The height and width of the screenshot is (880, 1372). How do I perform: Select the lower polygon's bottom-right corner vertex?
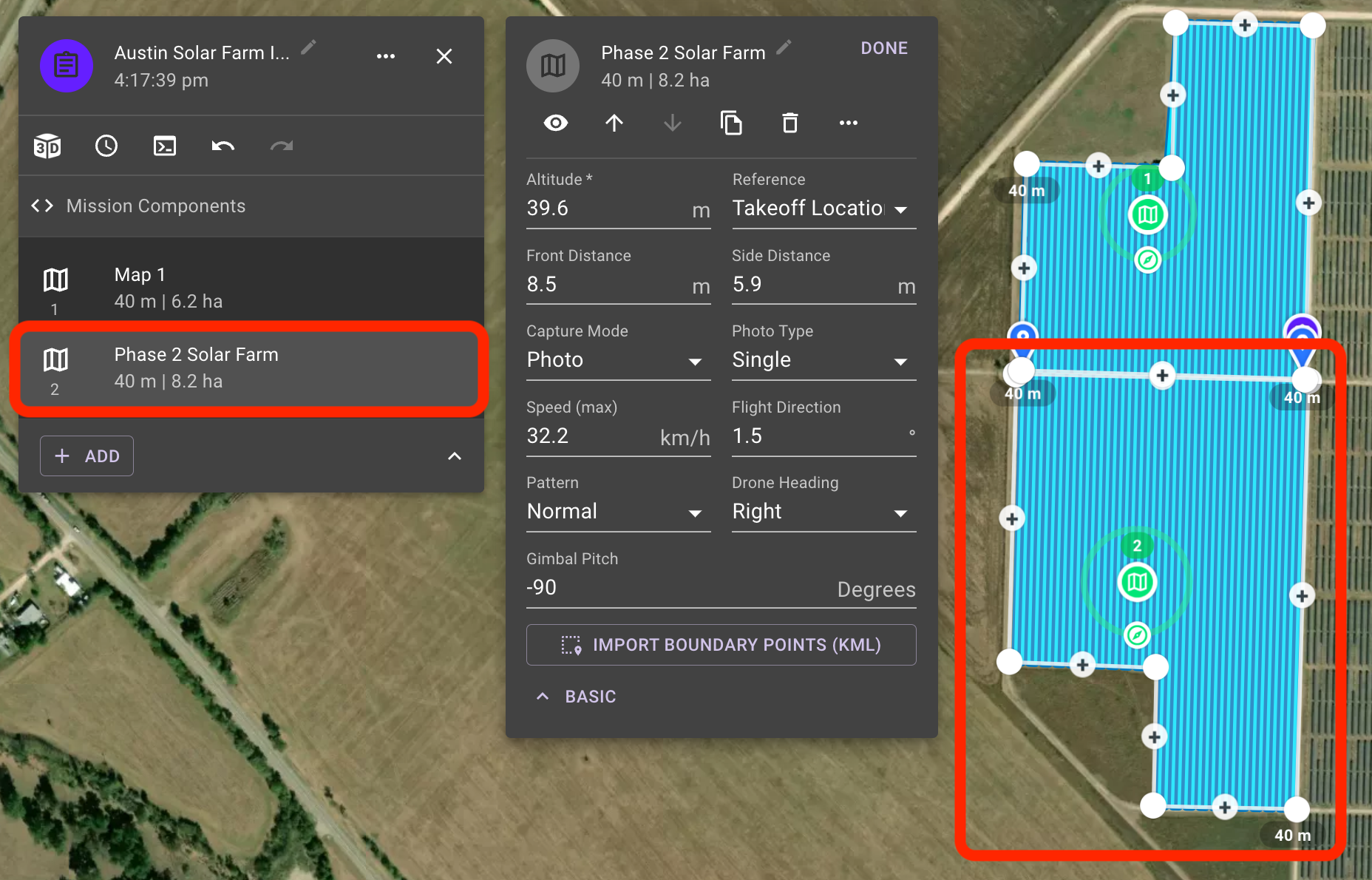click(x=1297, y=809)
